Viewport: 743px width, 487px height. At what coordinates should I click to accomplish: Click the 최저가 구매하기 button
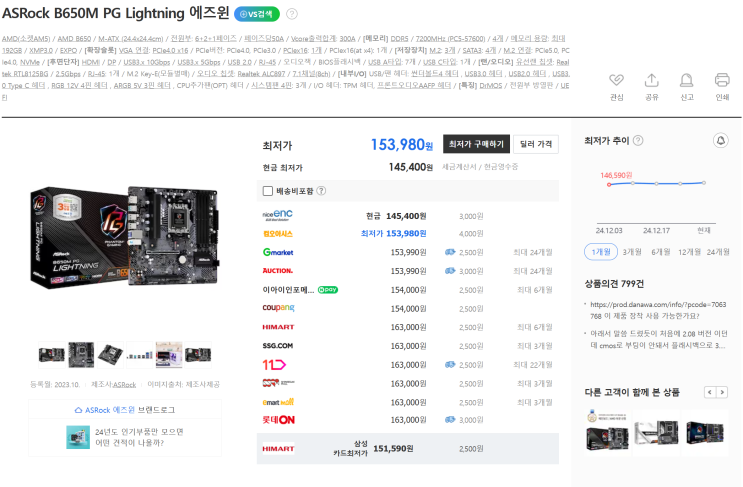coord(476,144)
